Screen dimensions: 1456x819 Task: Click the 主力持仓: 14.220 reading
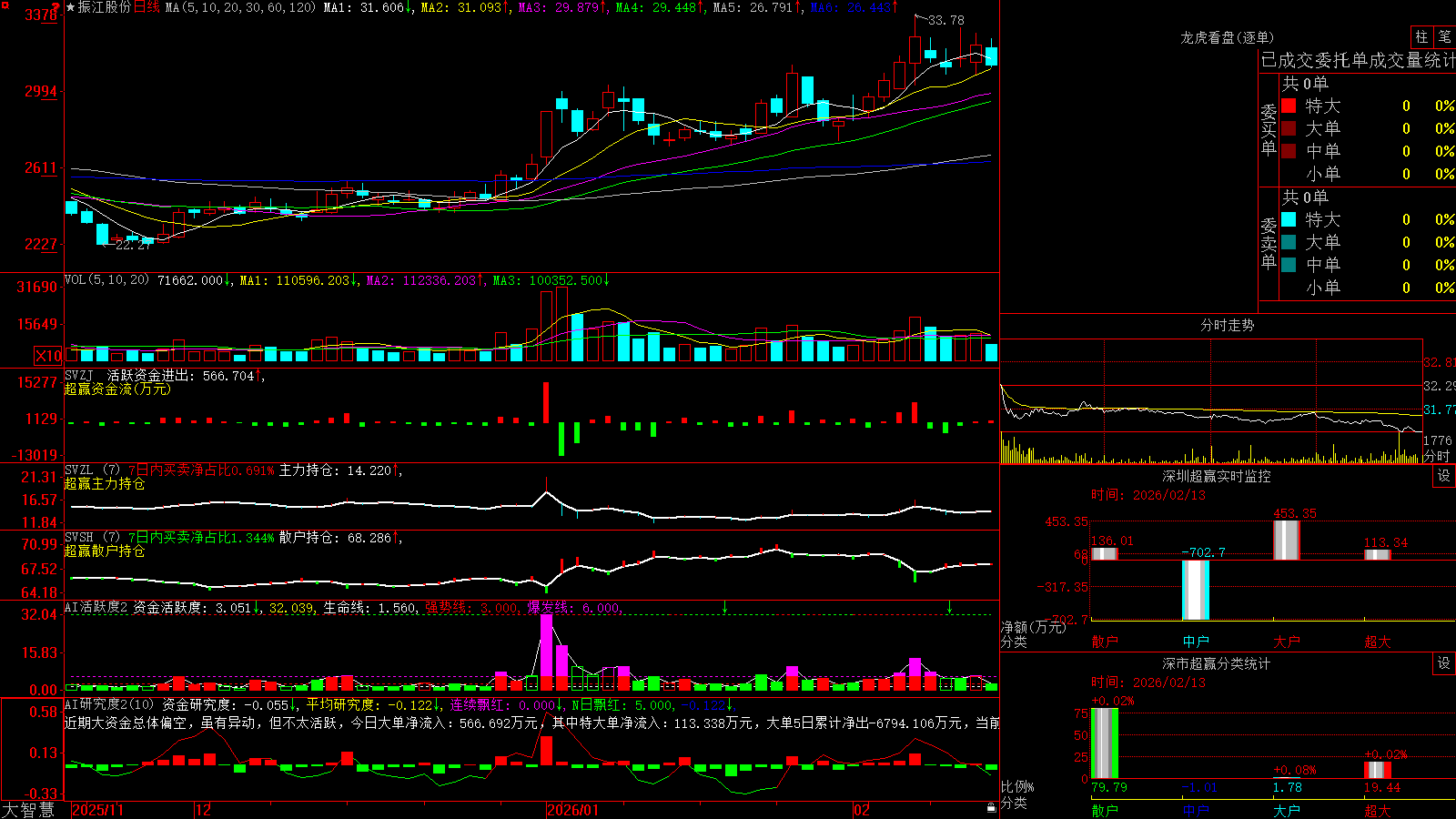coord(338,470)
